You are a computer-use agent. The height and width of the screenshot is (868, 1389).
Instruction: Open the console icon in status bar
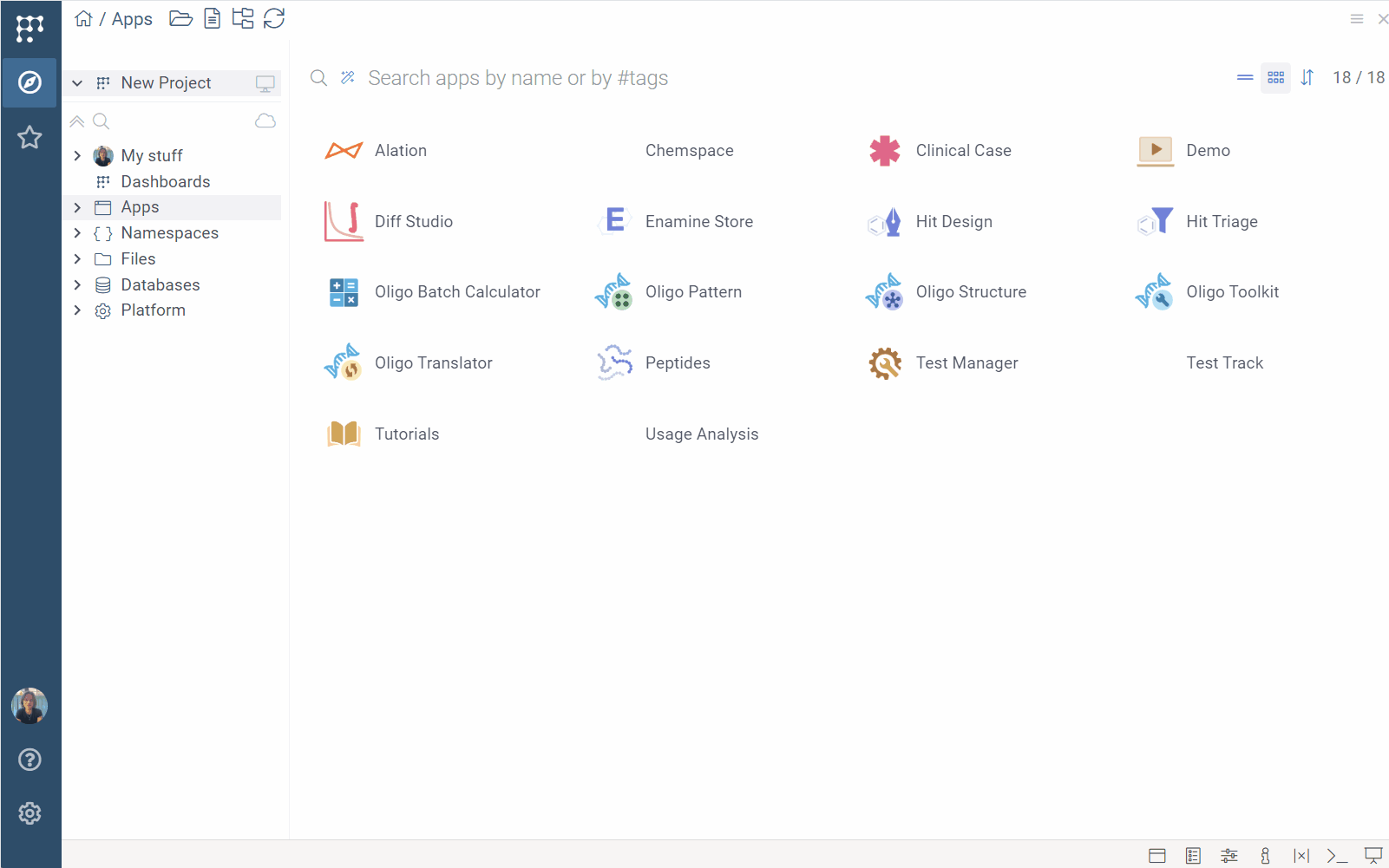point(1337,856)
